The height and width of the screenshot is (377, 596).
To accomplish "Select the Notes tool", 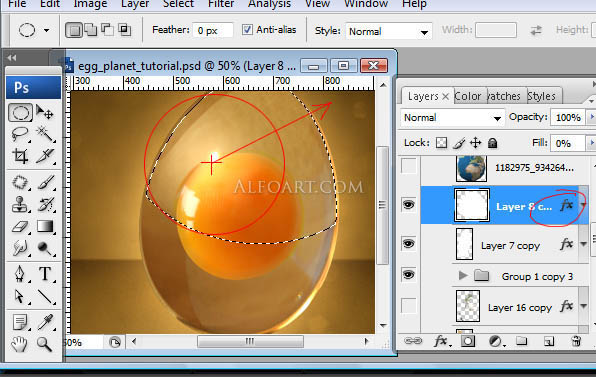I will pos(20,322).
